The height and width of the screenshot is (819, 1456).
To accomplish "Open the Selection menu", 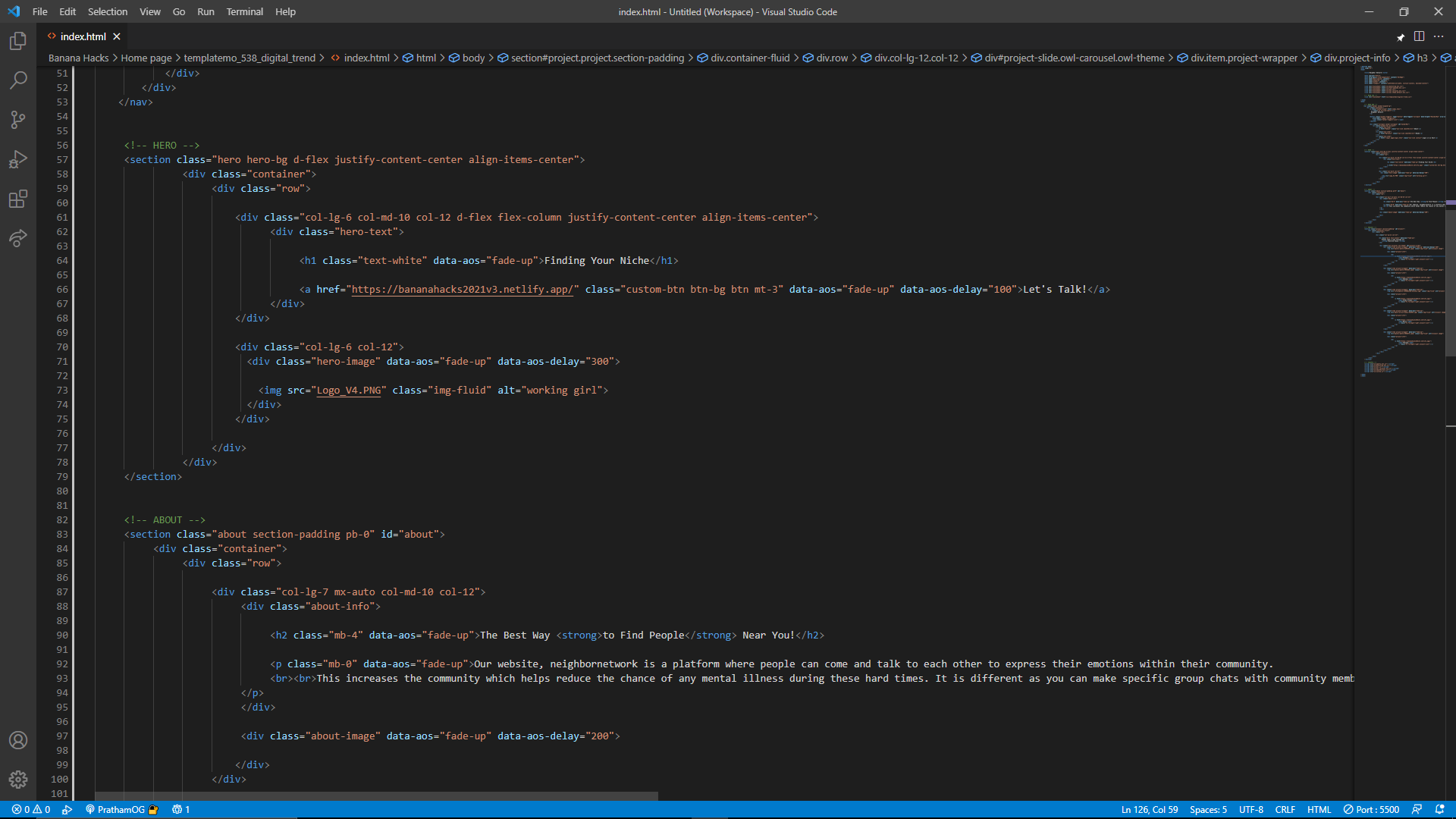I will click(108, 11).
